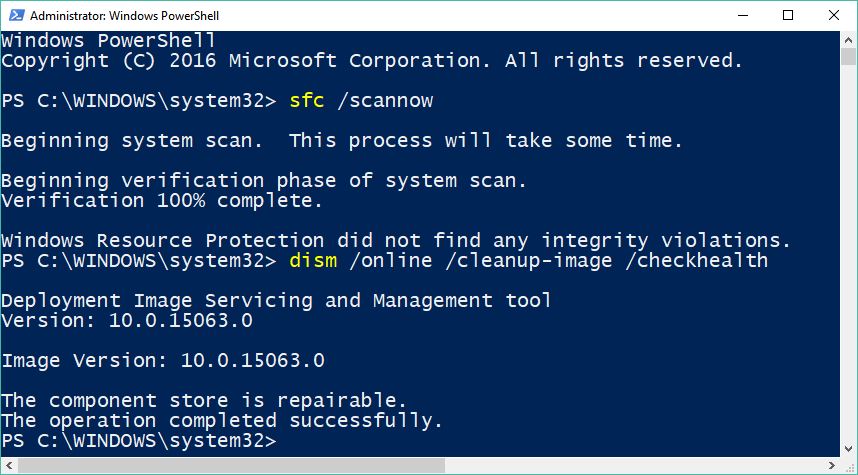Close the Administrator PowerShell window
This screenshot has height=475, width=858.
[834, 16]
